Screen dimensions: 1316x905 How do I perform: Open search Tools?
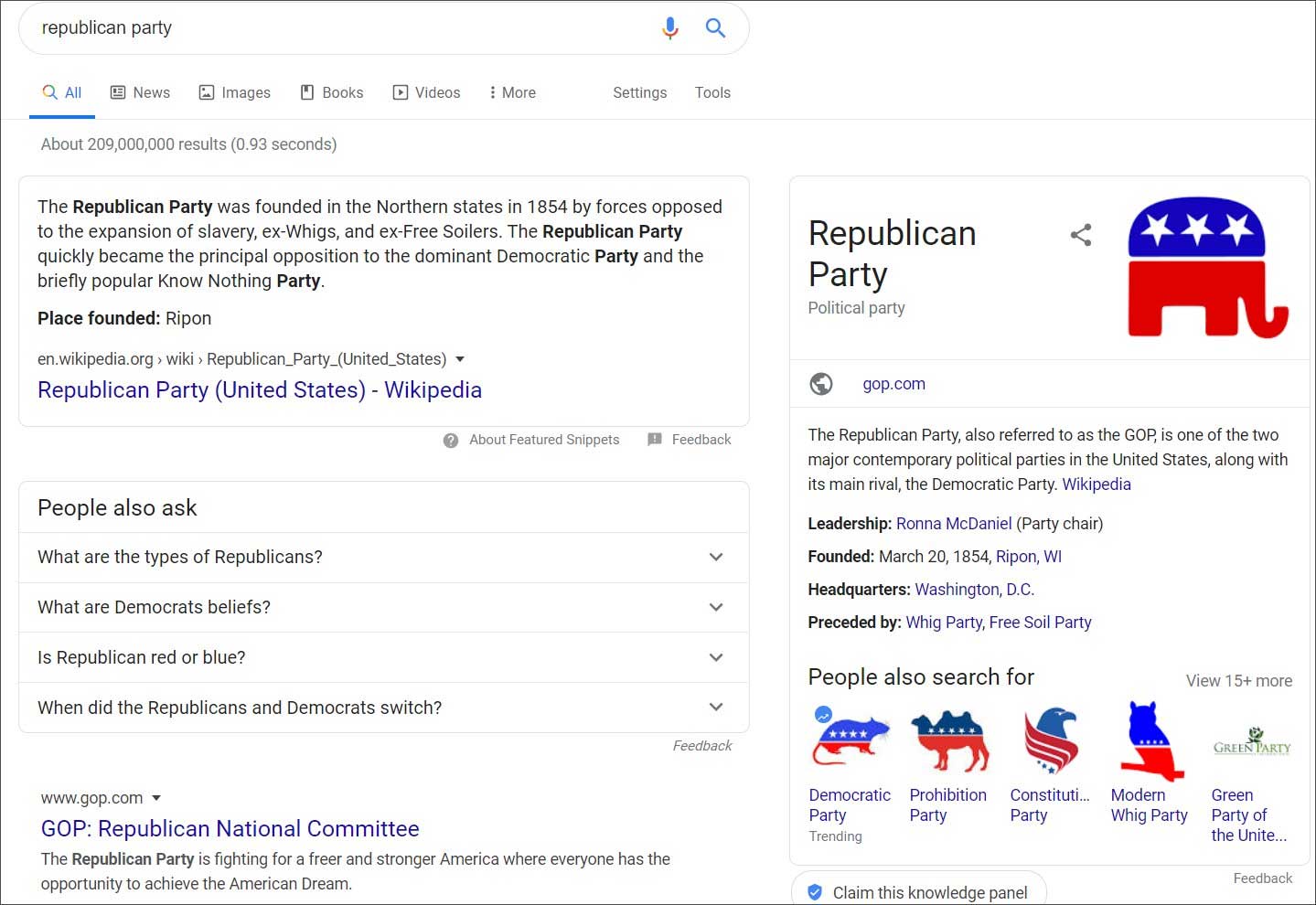[712, 92]
